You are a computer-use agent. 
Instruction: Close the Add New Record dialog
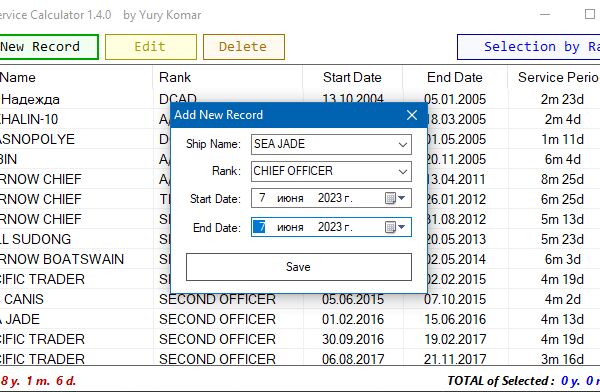pyautogui.click(x=412, y=115)
